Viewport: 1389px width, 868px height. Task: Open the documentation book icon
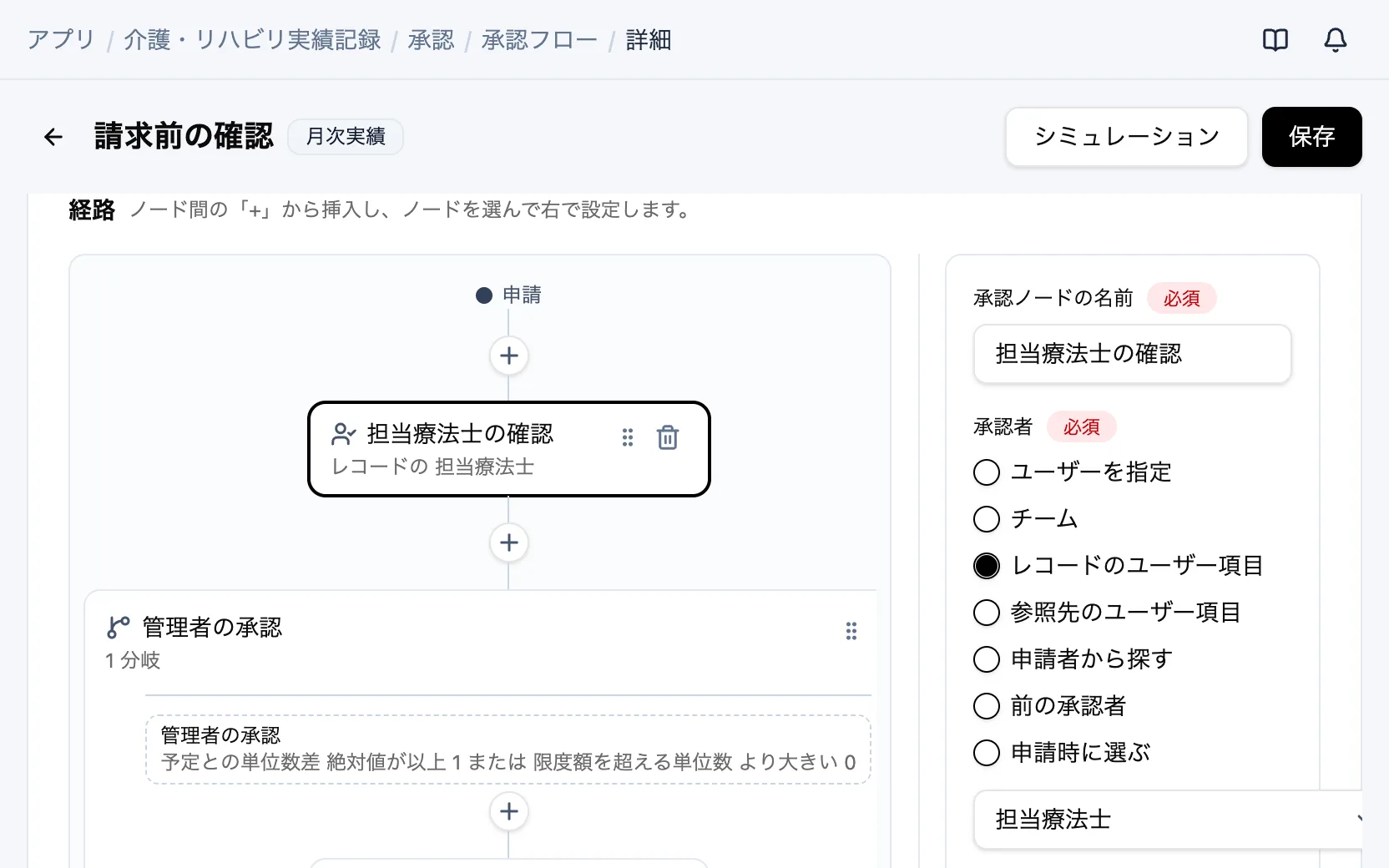click(x=1275, y=39)
